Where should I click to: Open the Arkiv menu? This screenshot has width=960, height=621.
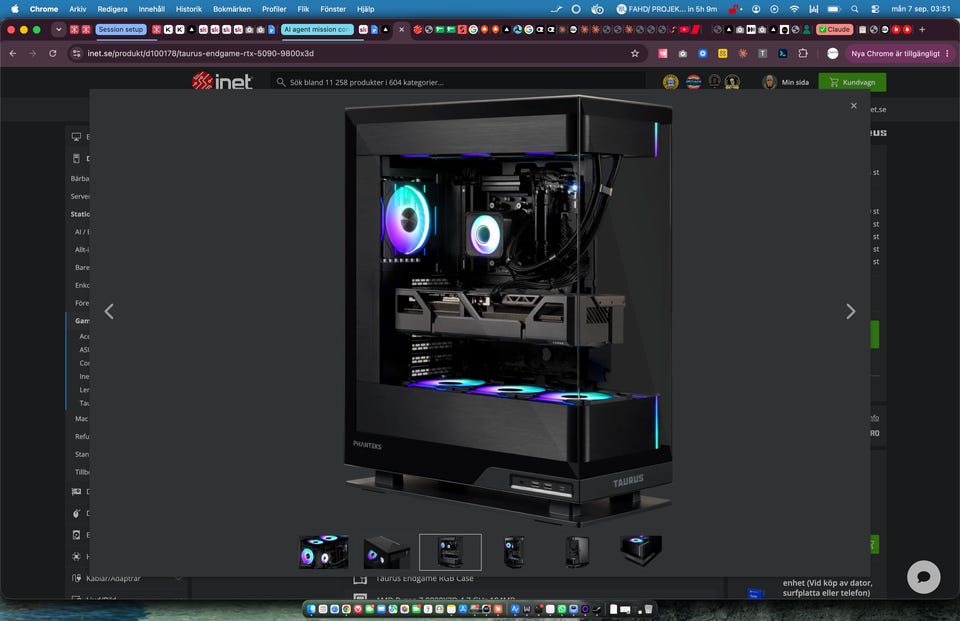[x=78, y=9]
